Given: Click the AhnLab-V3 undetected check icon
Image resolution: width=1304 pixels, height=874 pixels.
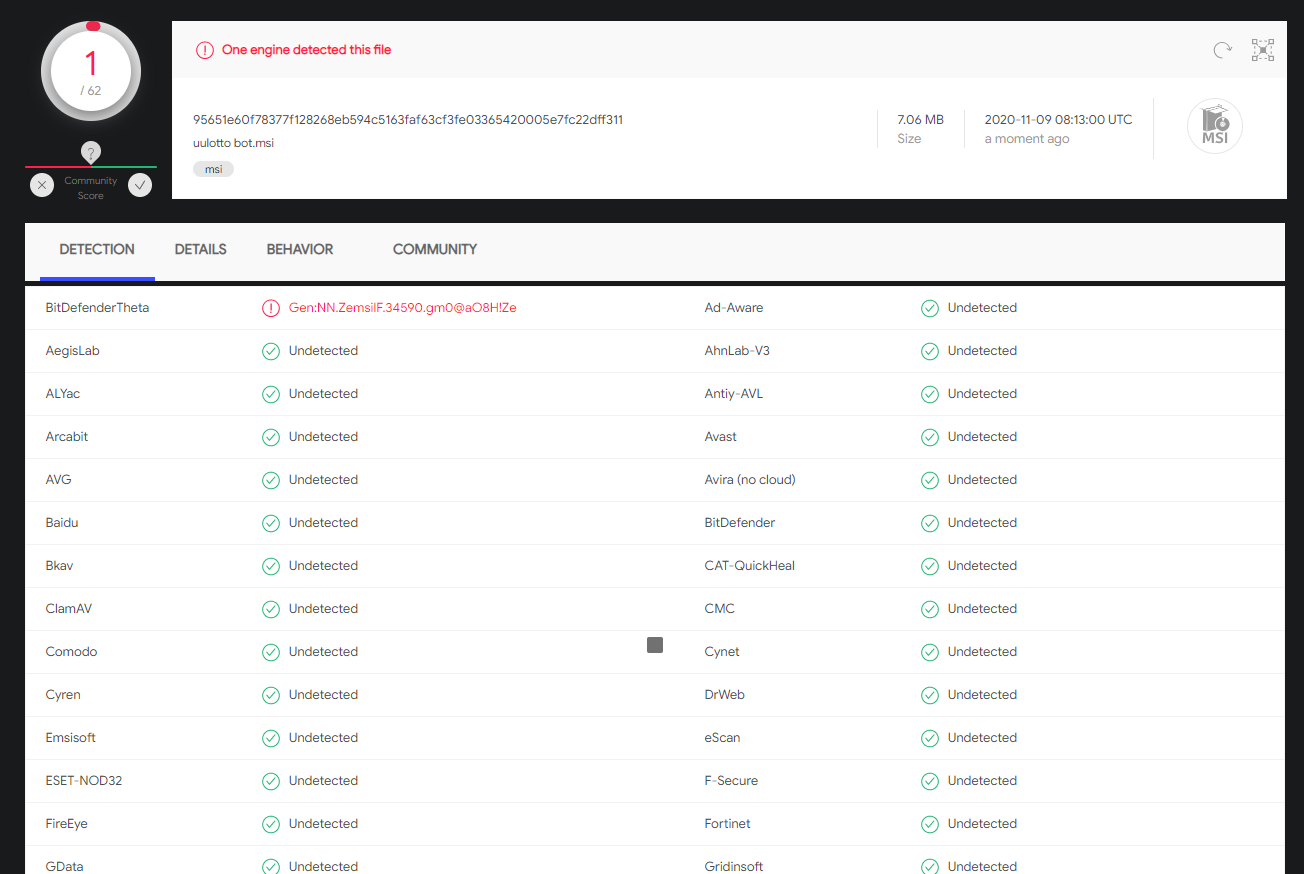Looking at the screenshot, I should pyautogui.click(x=930, y=351).
